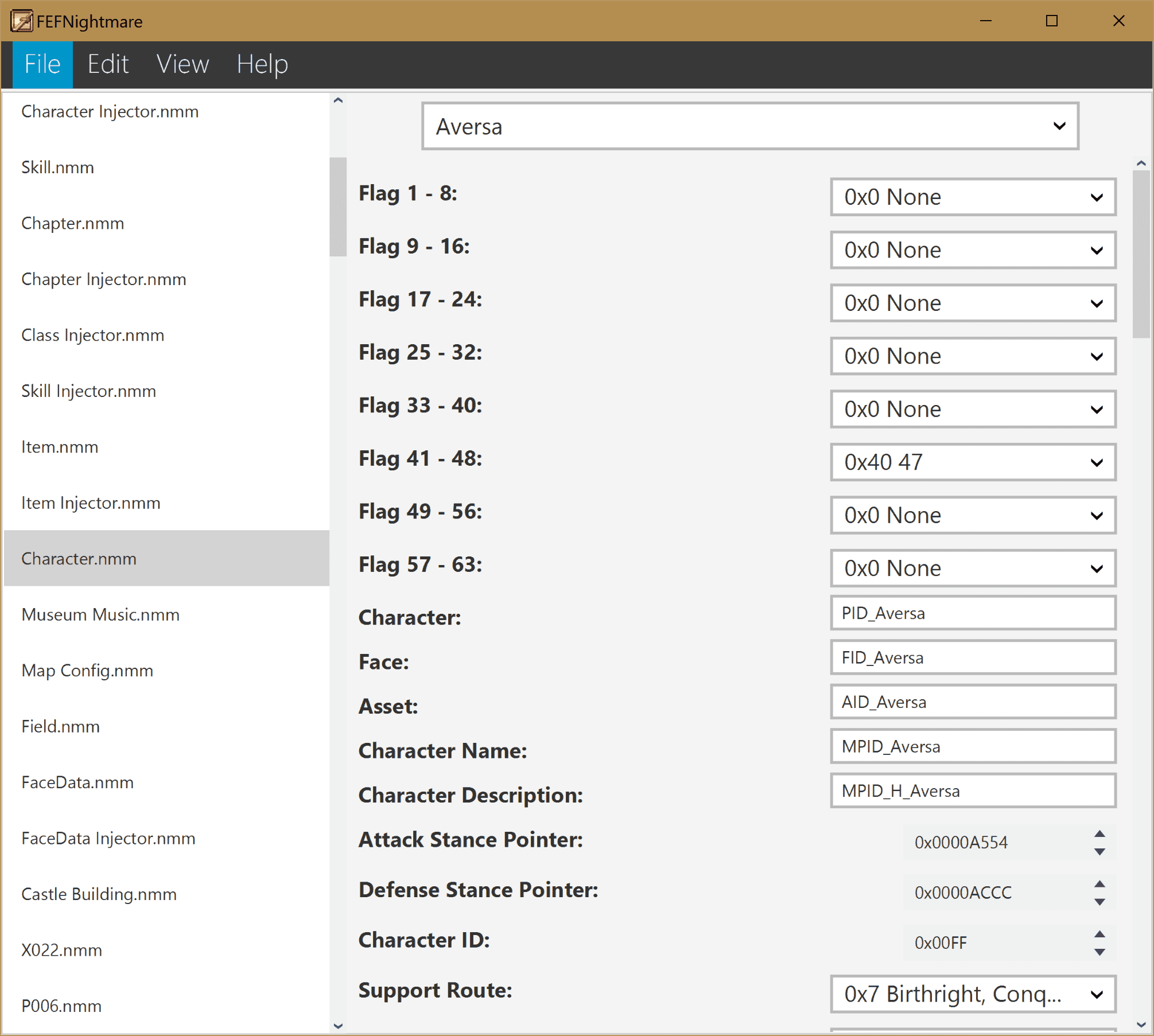Screen dimensions: 1154x1036
Task: Increment the Defense Stance Pointer up arrow
Action: click(x=1099, y=883)
